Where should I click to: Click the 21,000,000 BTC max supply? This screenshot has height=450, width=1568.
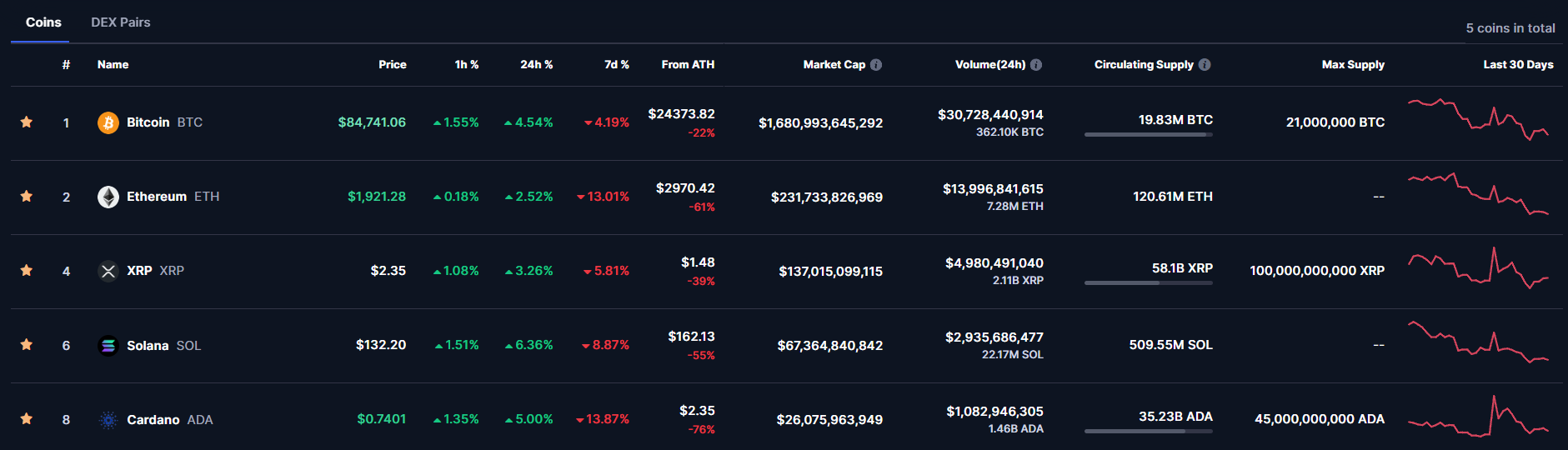pos(1335,122)
